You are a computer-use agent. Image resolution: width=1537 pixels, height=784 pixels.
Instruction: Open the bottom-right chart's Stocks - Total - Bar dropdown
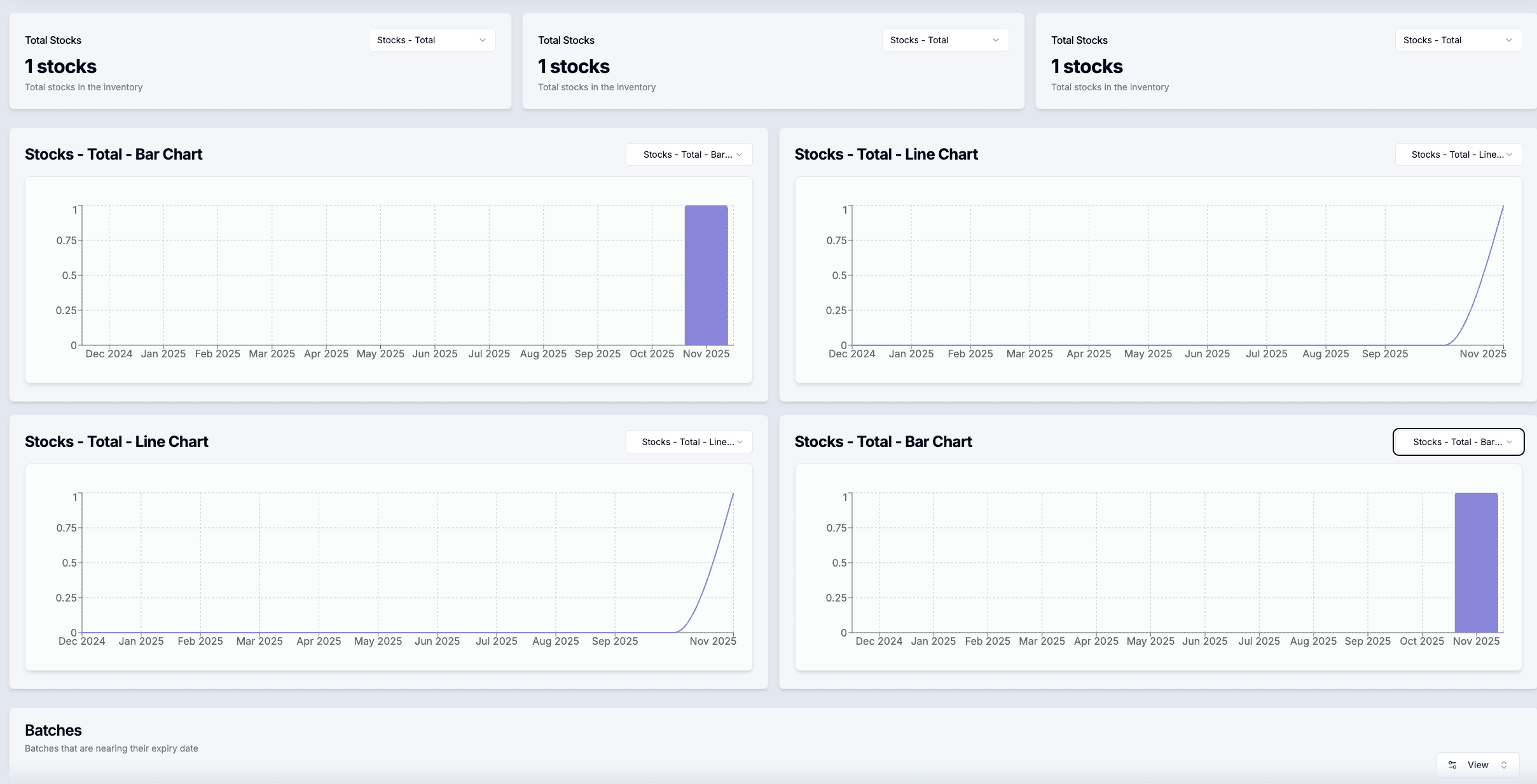[1457, 441]
